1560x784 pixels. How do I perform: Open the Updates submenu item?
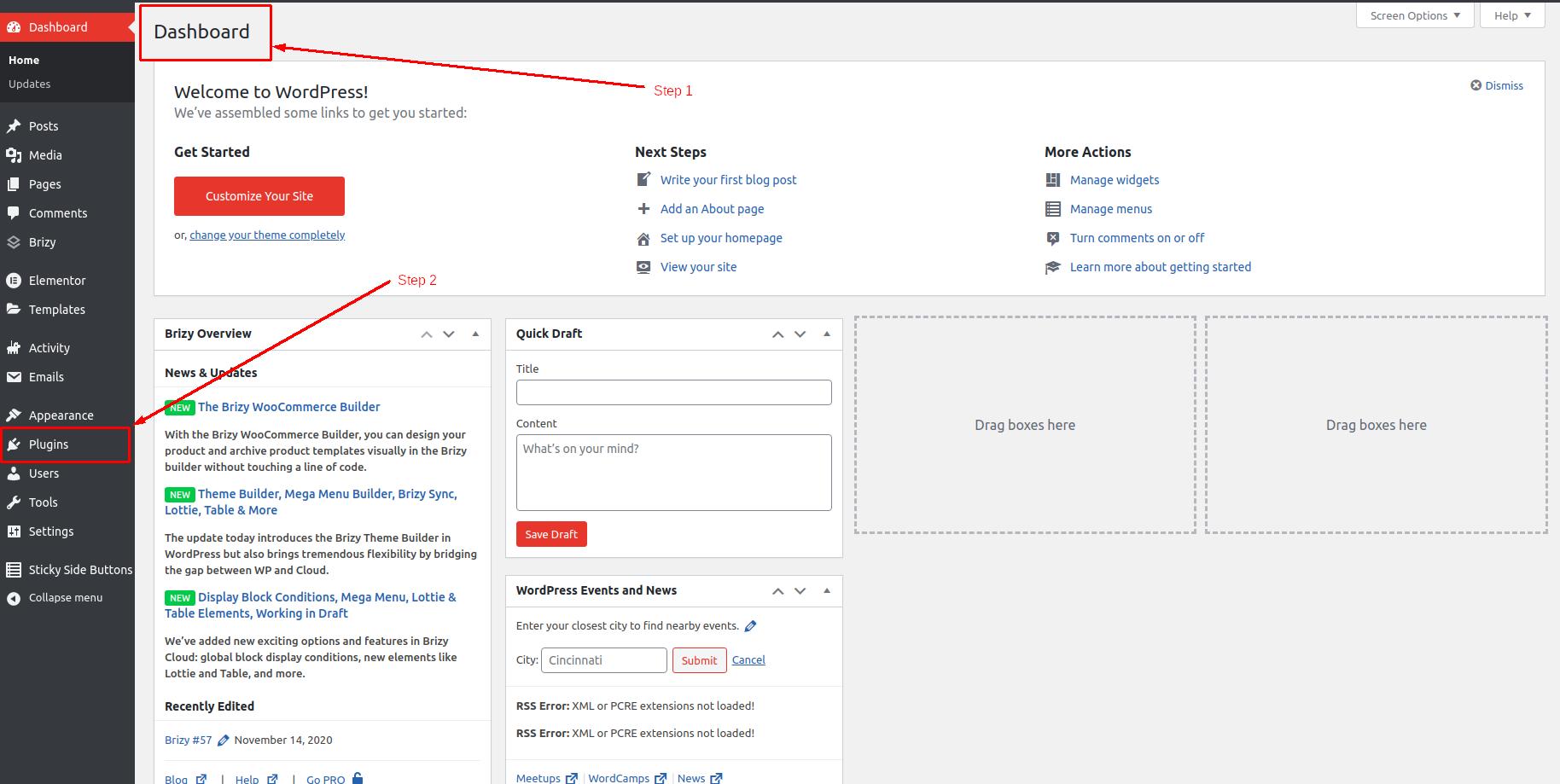pyautogui.click(x=29, y=84)
